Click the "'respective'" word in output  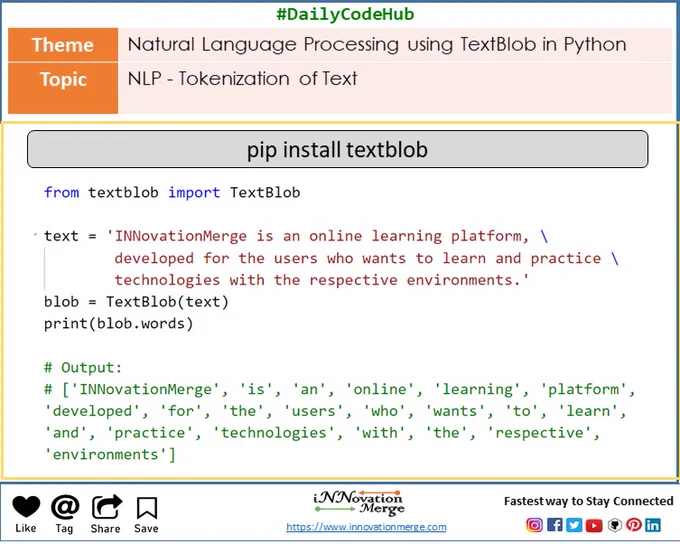tap(539, 433)
